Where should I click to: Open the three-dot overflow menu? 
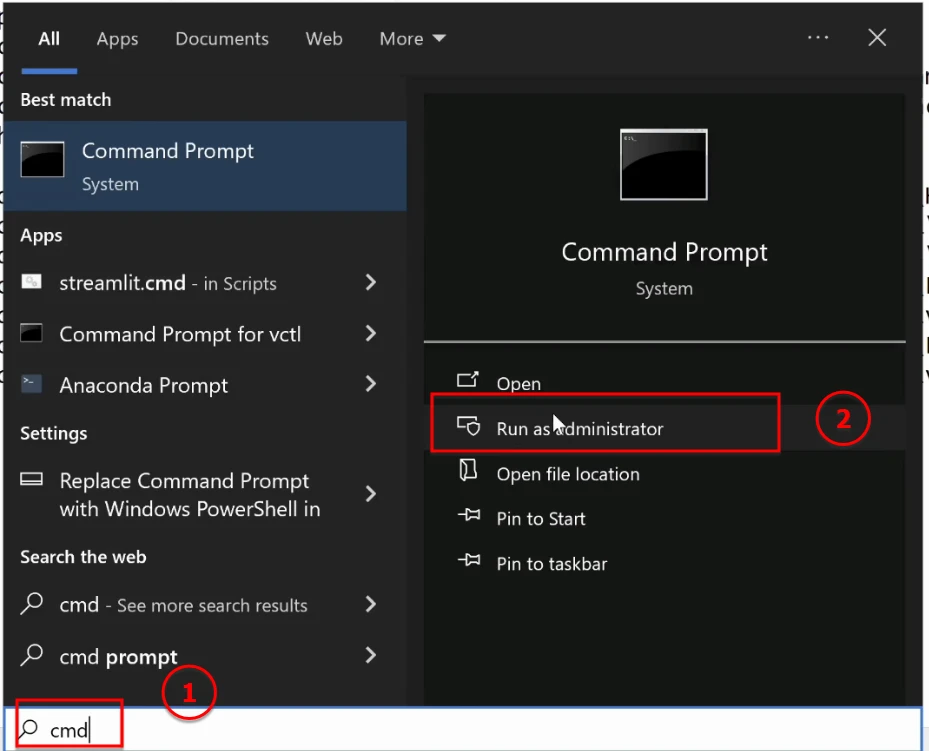coord(818,38)
